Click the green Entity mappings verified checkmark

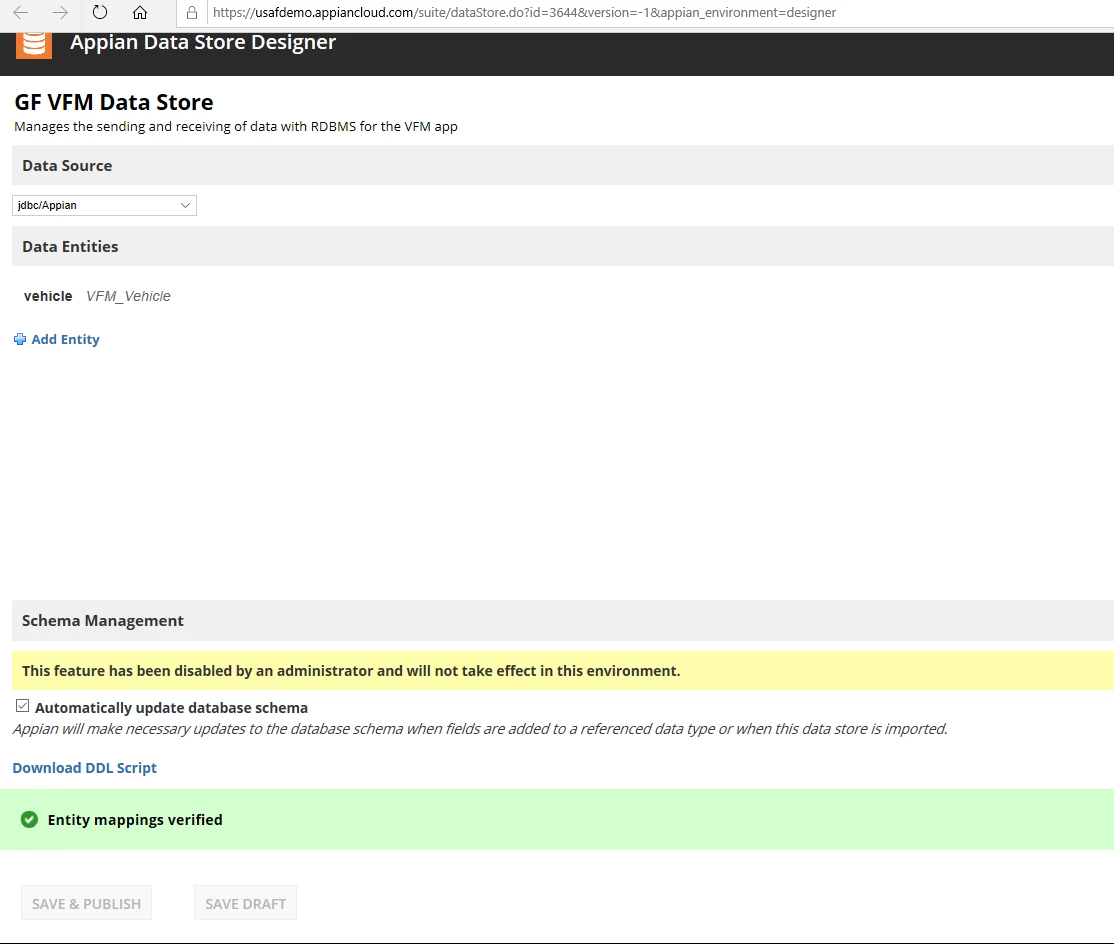29,820
